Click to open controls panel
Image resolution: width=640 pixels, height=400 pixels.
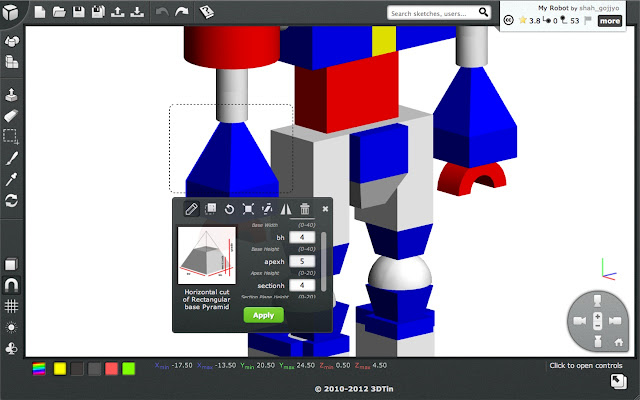coord(586,366)
